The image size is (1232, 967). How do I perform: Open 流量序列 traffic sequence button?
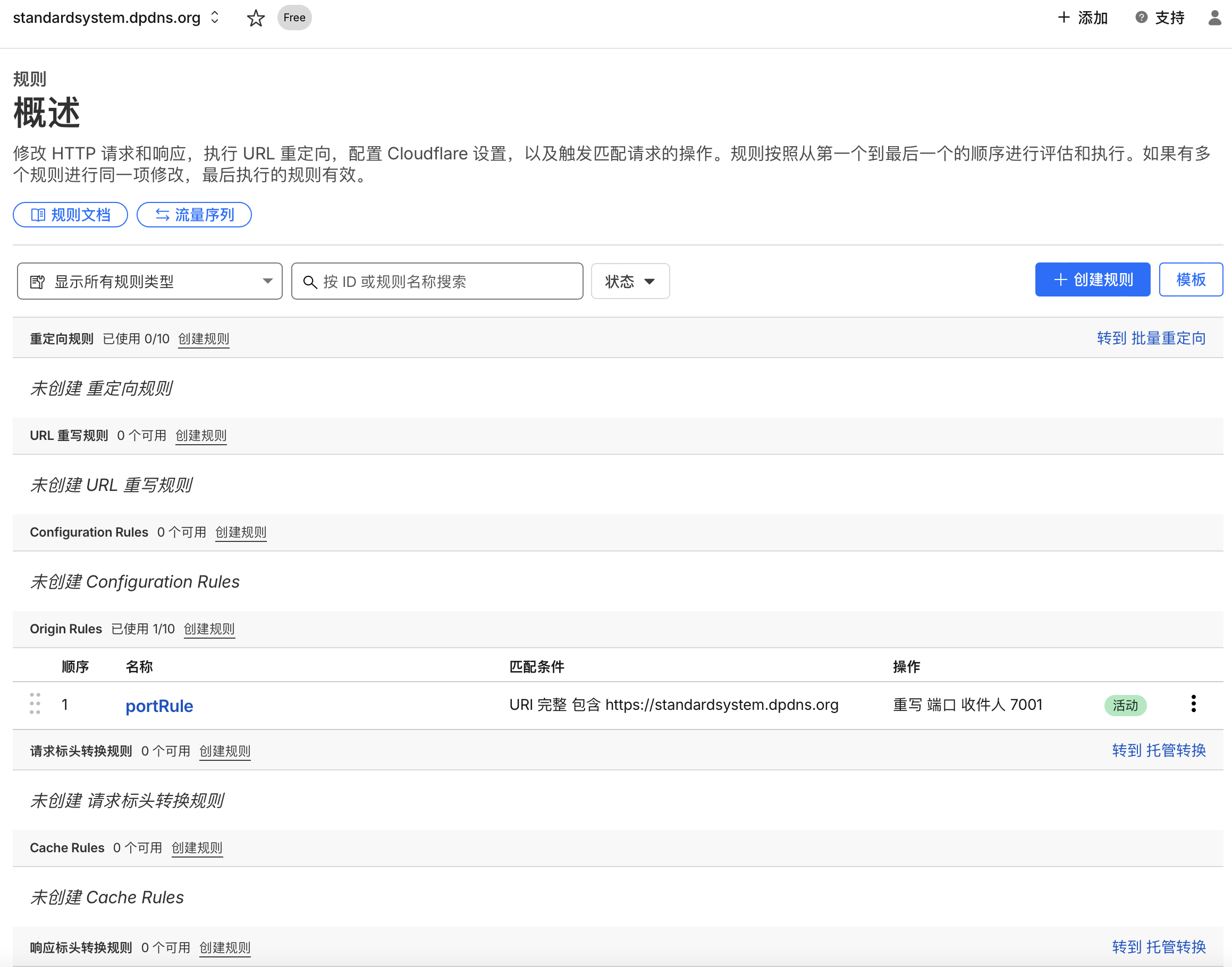tap(193, 215)
